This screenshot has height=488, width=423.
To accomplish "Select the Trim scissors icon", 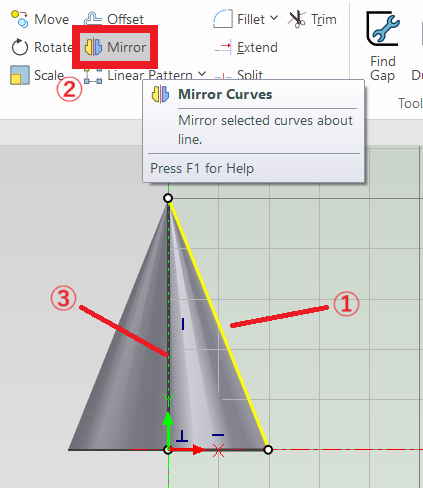I will click(296, 19).
